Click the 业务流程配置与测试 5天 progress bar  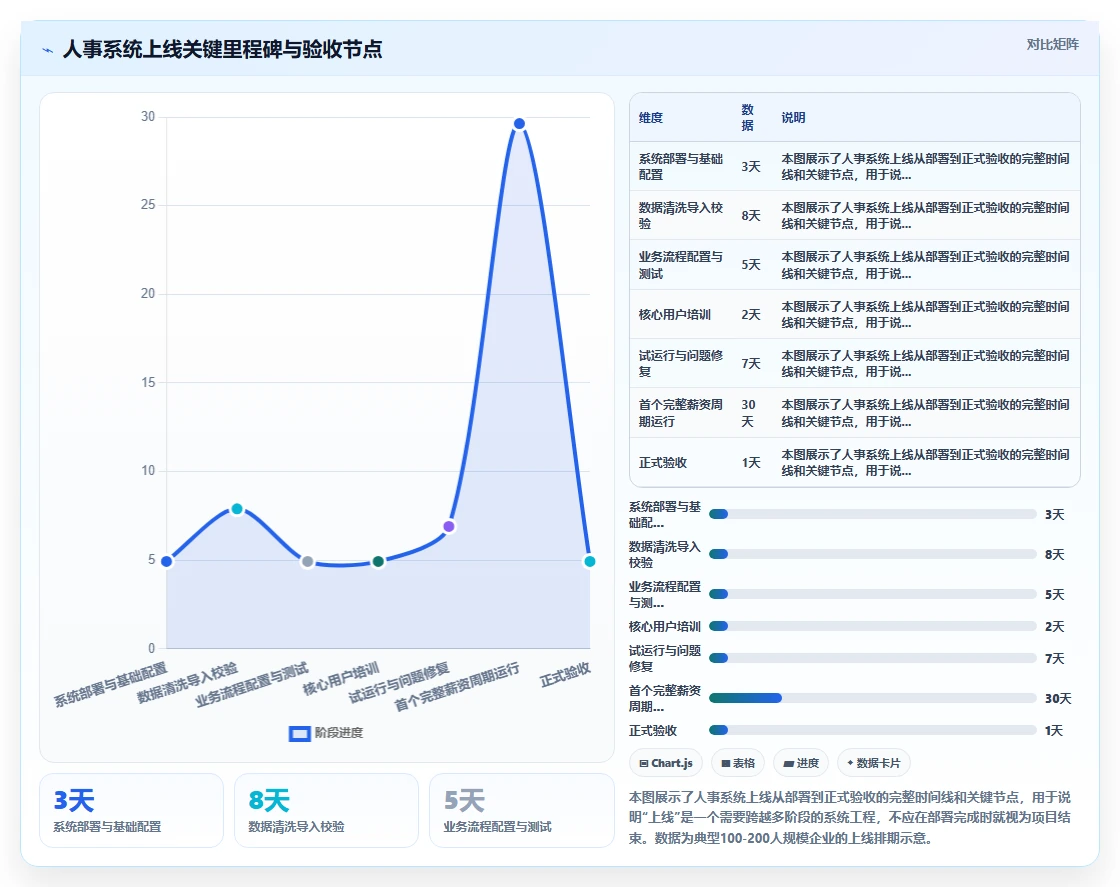pos(872,594)
